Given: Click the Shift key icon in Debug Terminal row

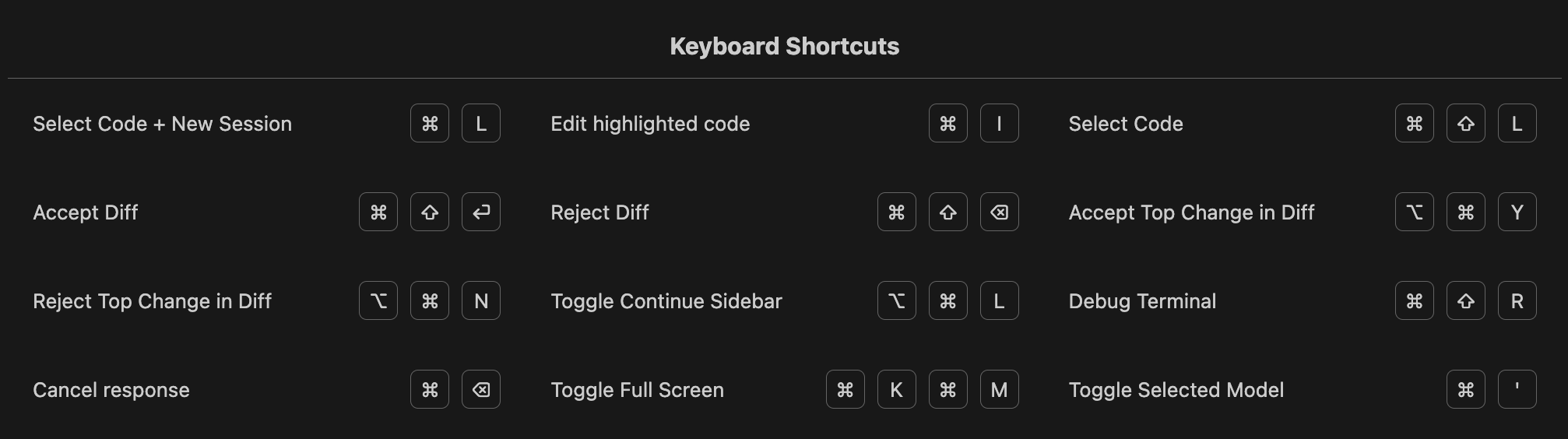Looking at the screenshot, I should click(1466, 300).
